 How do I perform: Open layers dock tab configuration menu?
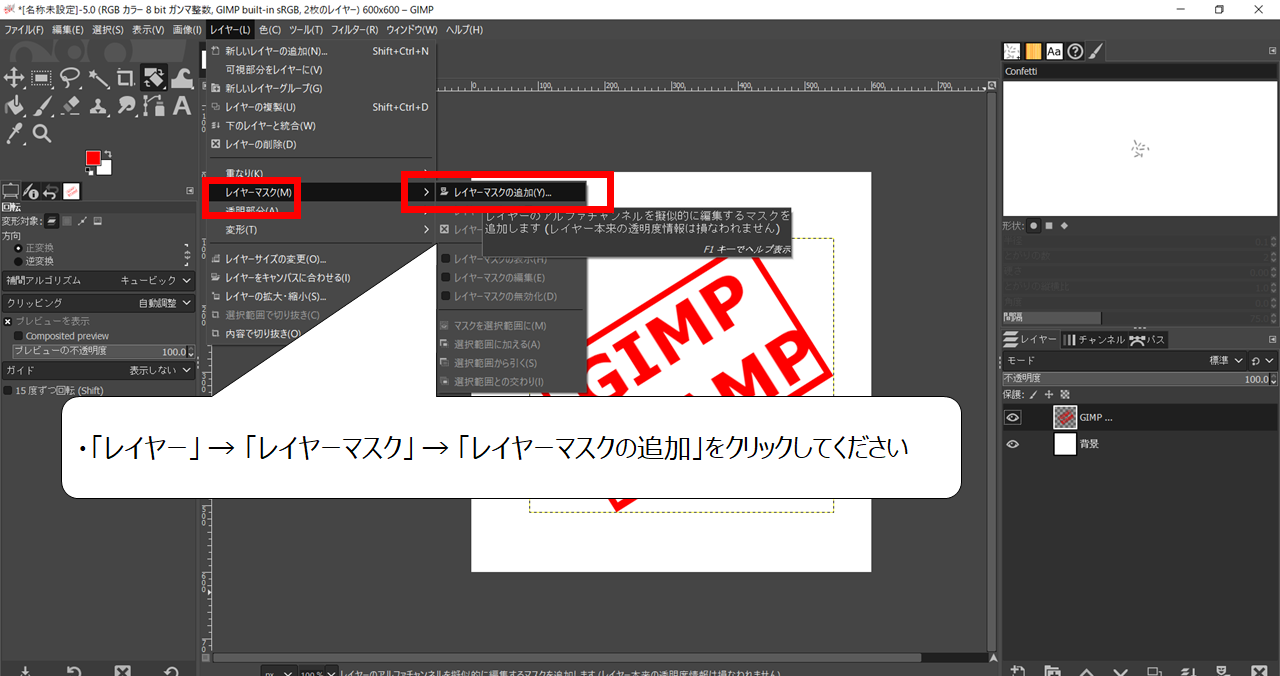point(1271,340)
